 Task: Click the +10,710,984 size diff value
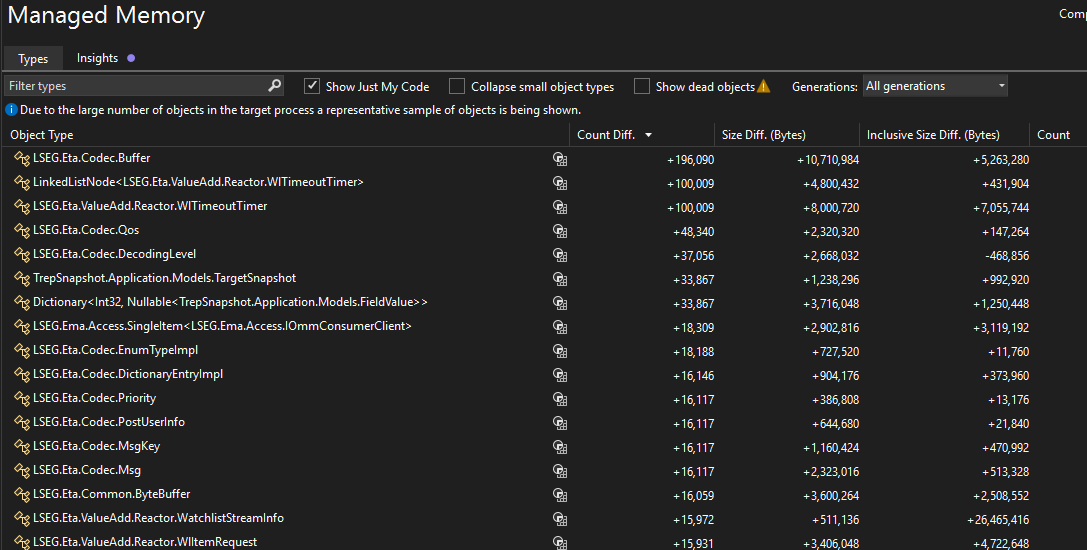point(828,160)
